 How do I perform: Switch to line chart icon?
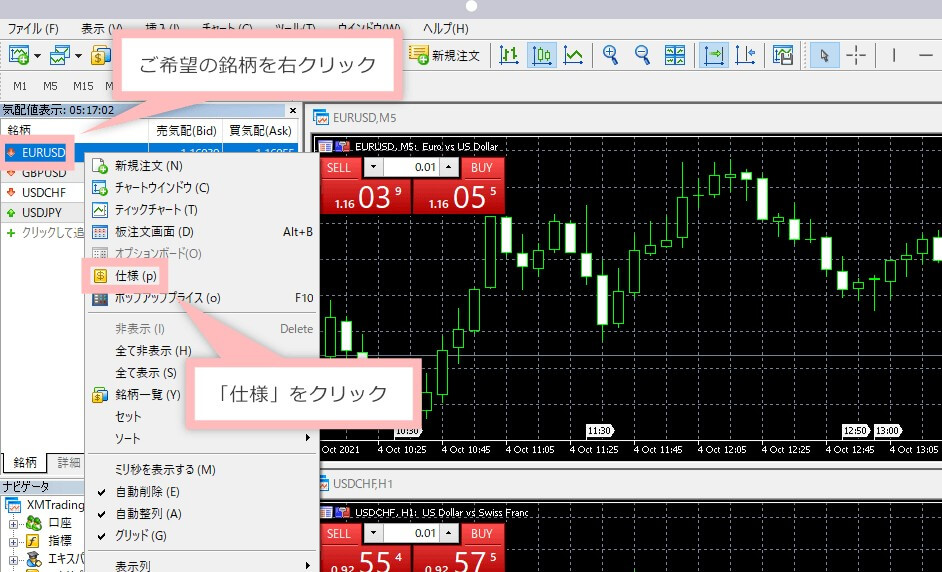point(574,56)
